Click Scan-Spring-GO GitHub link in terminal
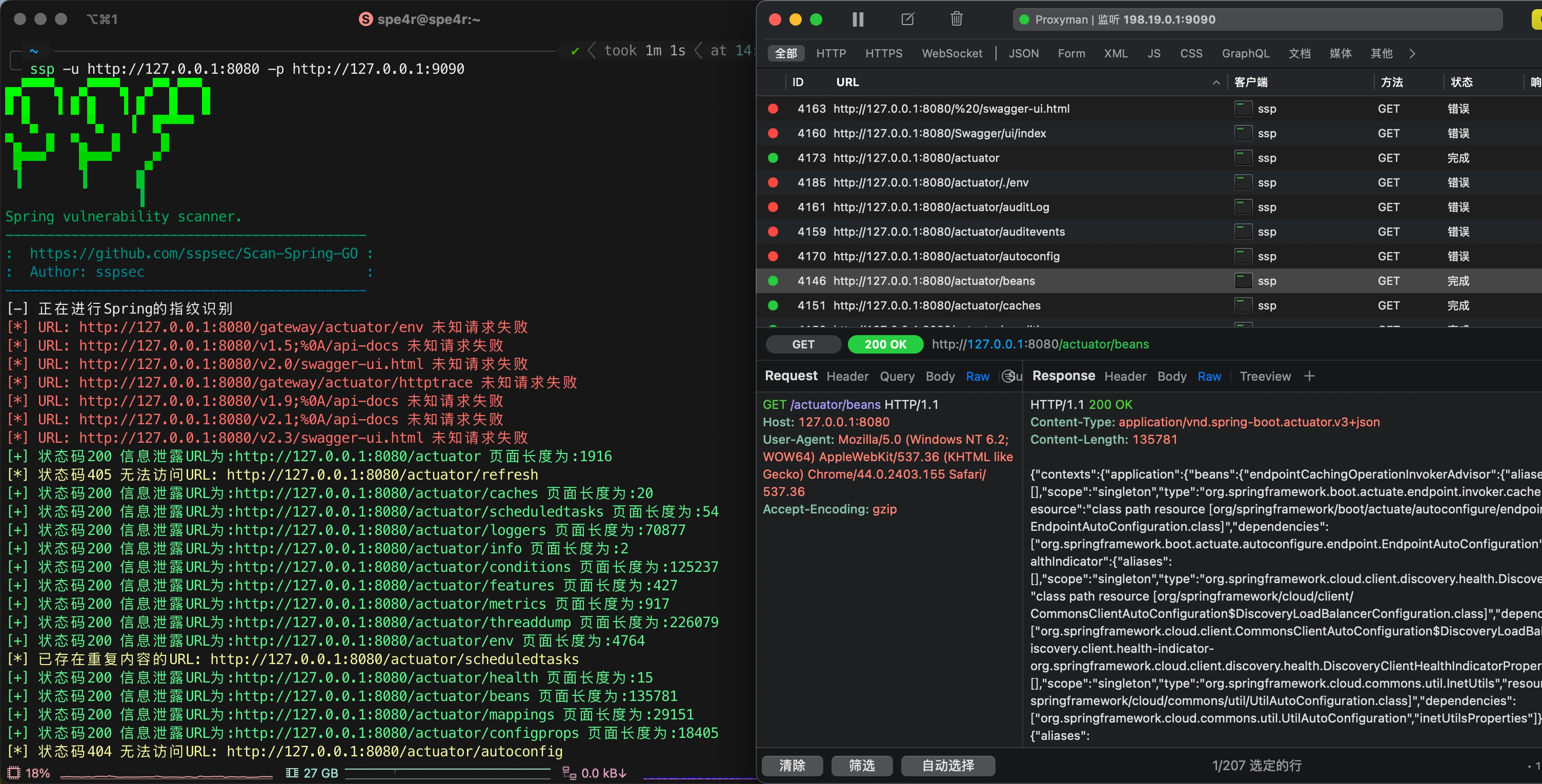The image size is (1542, 784). click(194, 253)
